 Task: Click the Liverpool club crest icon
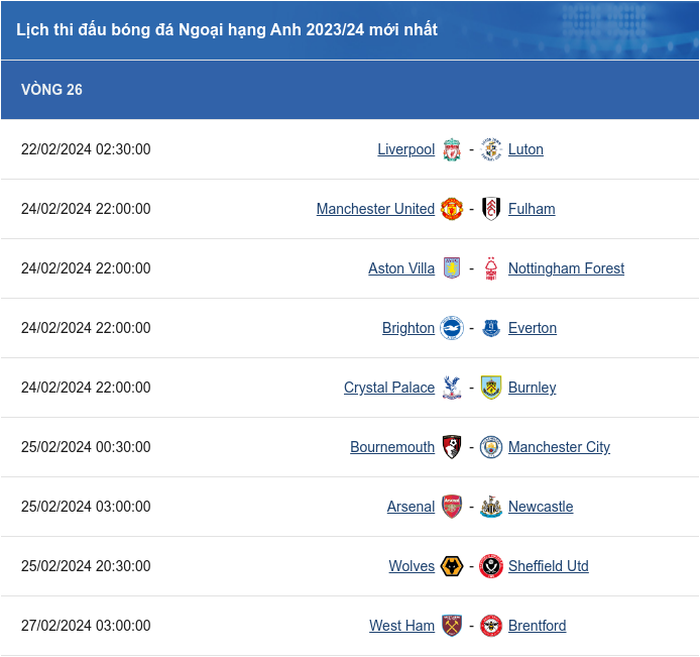pos(452,150)
